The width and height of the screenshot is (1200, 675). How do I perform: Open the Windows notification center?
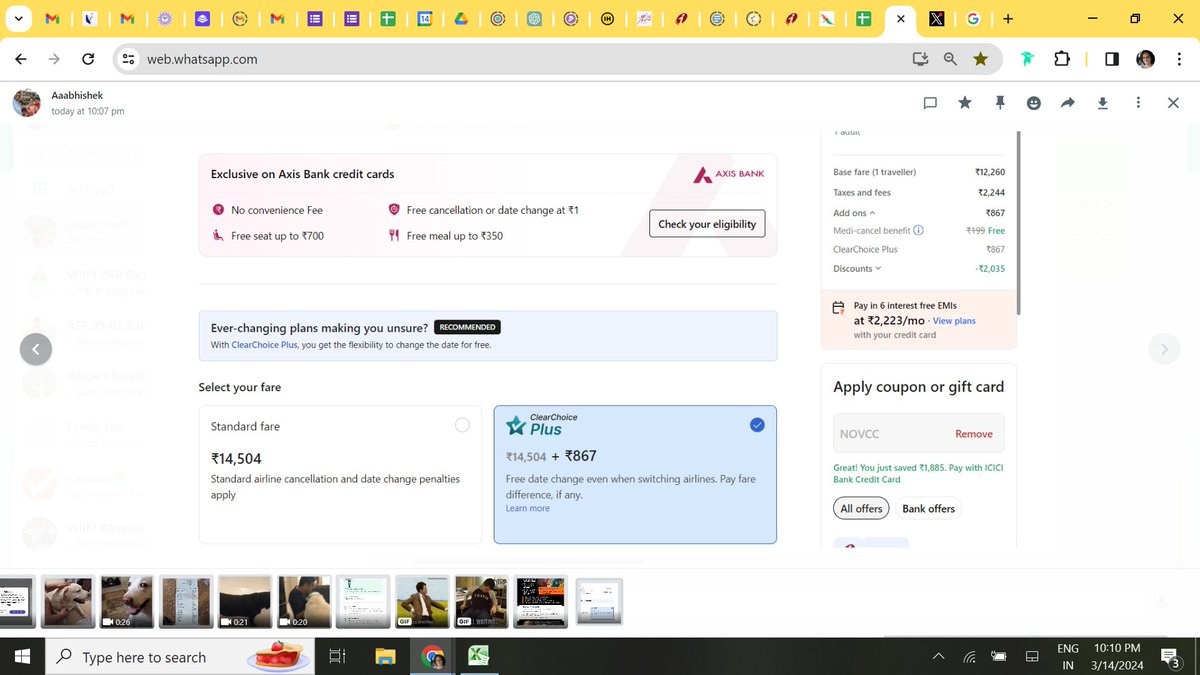pos(1172,657)
